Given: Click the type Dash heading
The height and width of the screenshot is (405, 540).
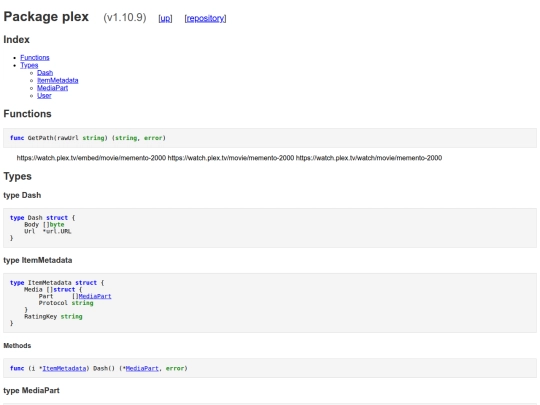Looking at the screenshot, I should 22,195.
